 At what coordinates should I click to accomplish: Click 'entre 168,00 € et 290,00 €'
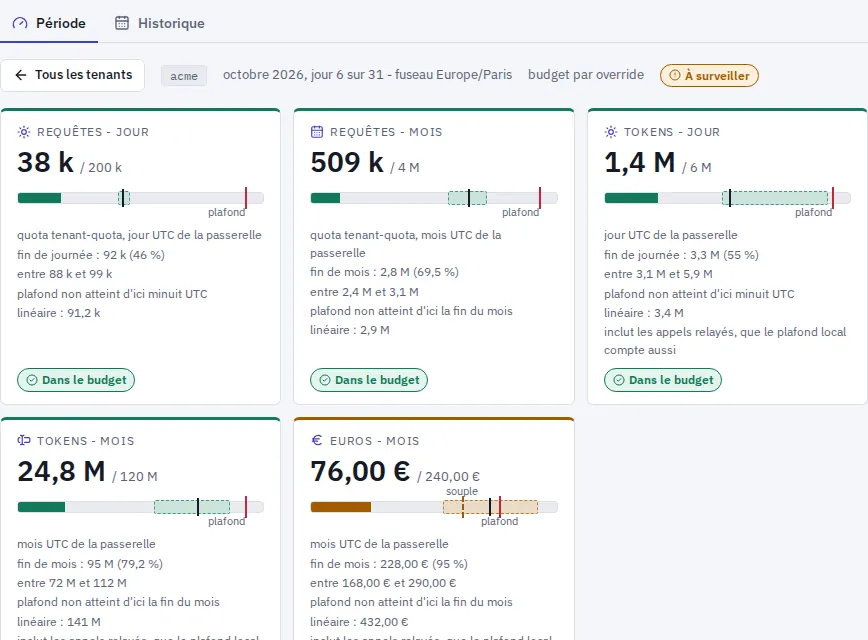(383, 583)
